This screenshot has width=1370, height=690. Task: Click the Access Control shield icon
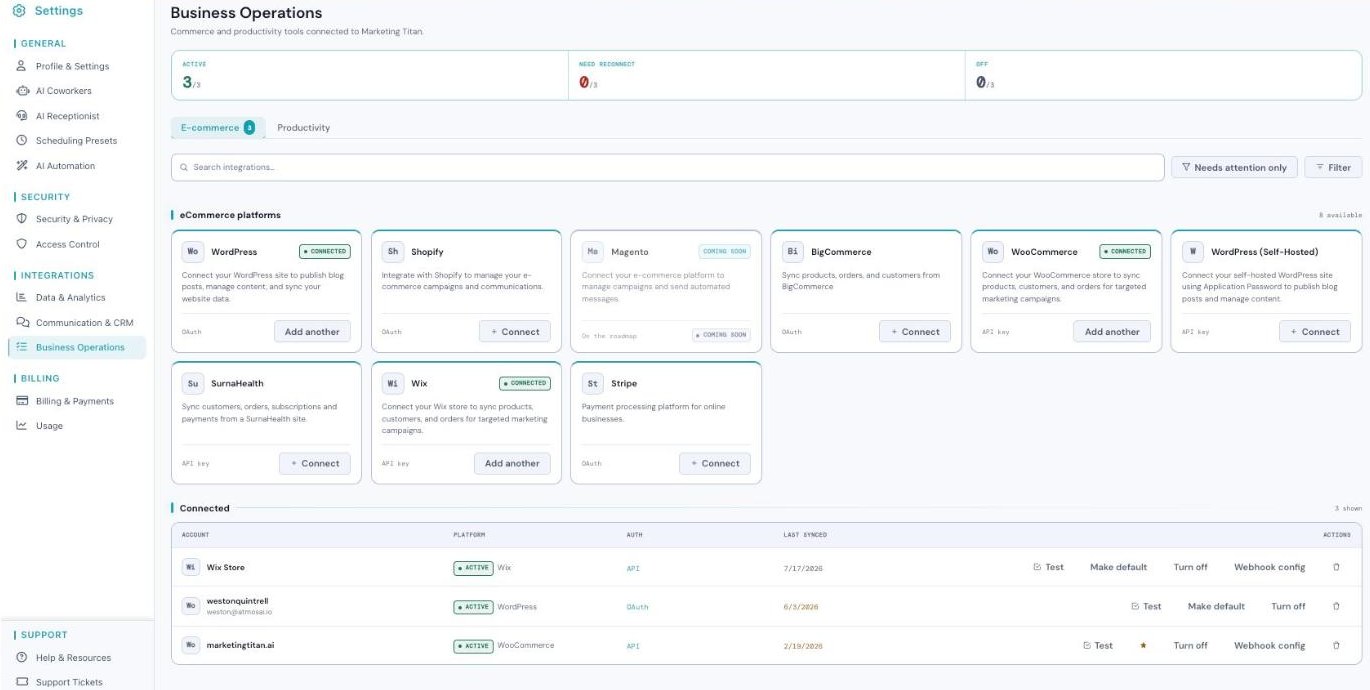point(22,244)
